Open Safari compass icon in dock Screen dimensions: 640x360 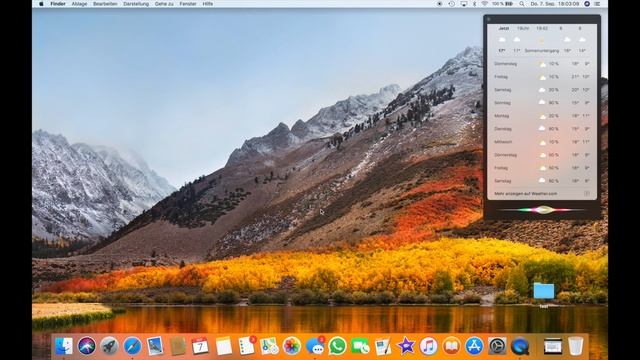tap(132, 346)
